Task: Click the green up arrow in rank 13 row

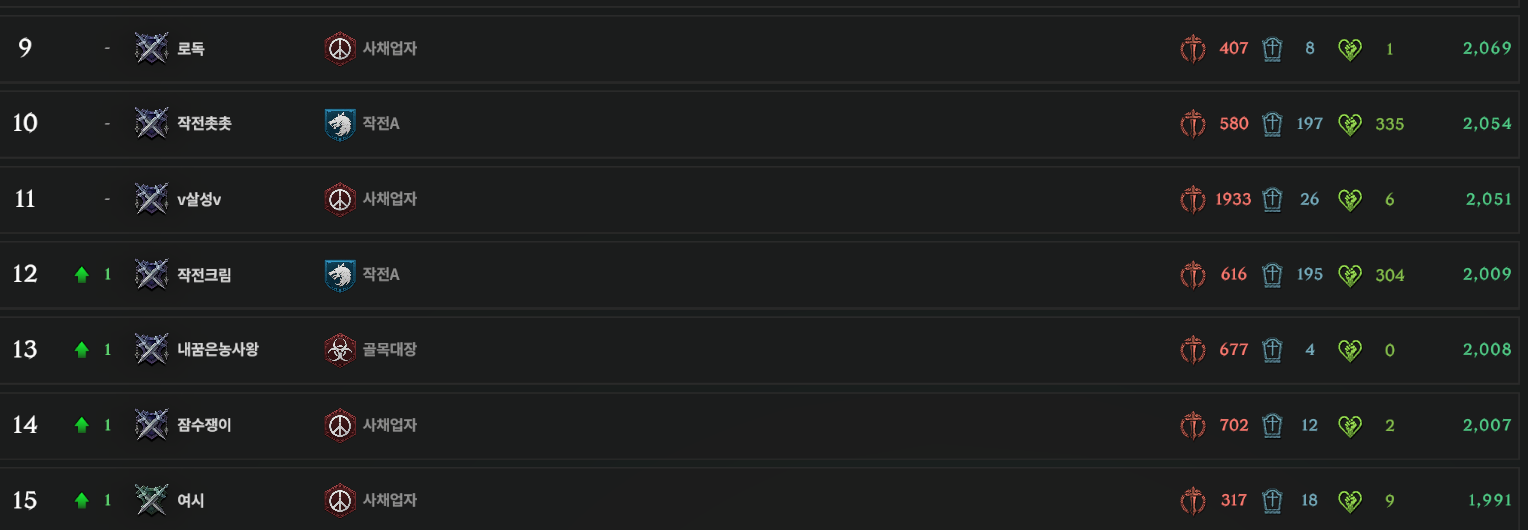Action: tap(82, 350)
